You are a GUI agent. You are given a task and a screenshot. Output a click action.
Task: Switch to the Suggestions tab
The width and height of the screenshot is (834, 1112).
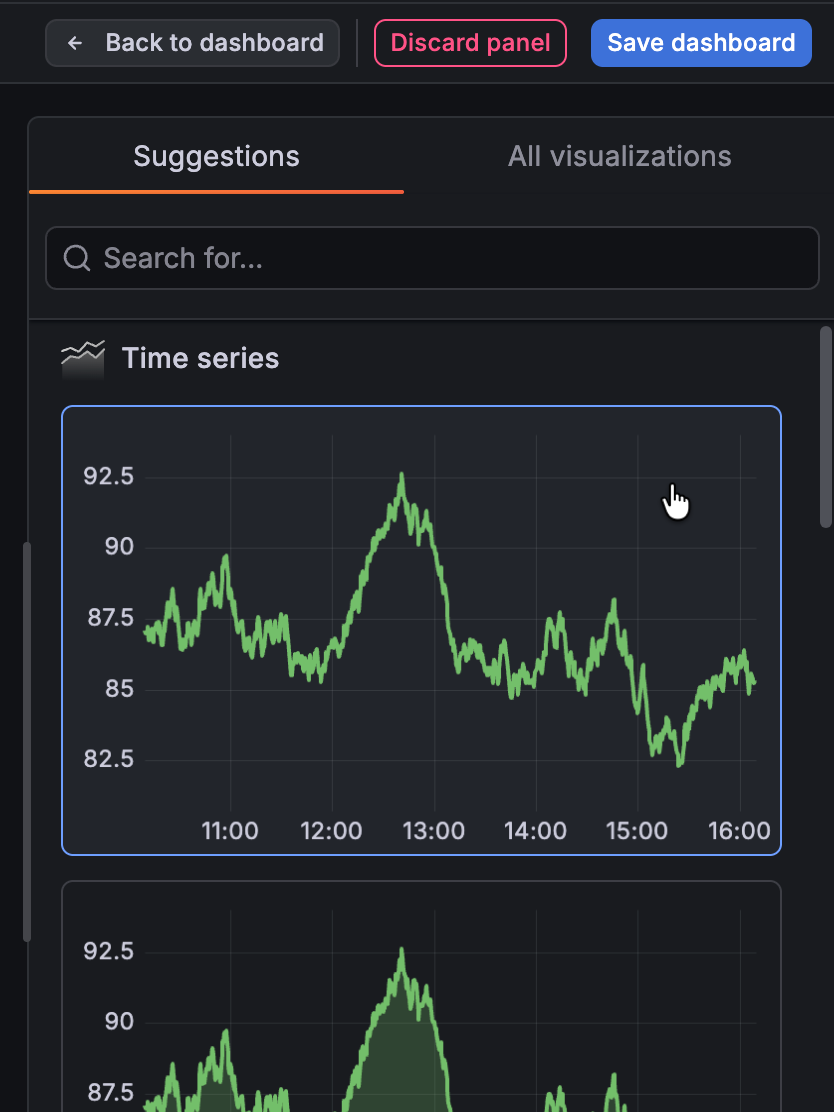point(216,156)
